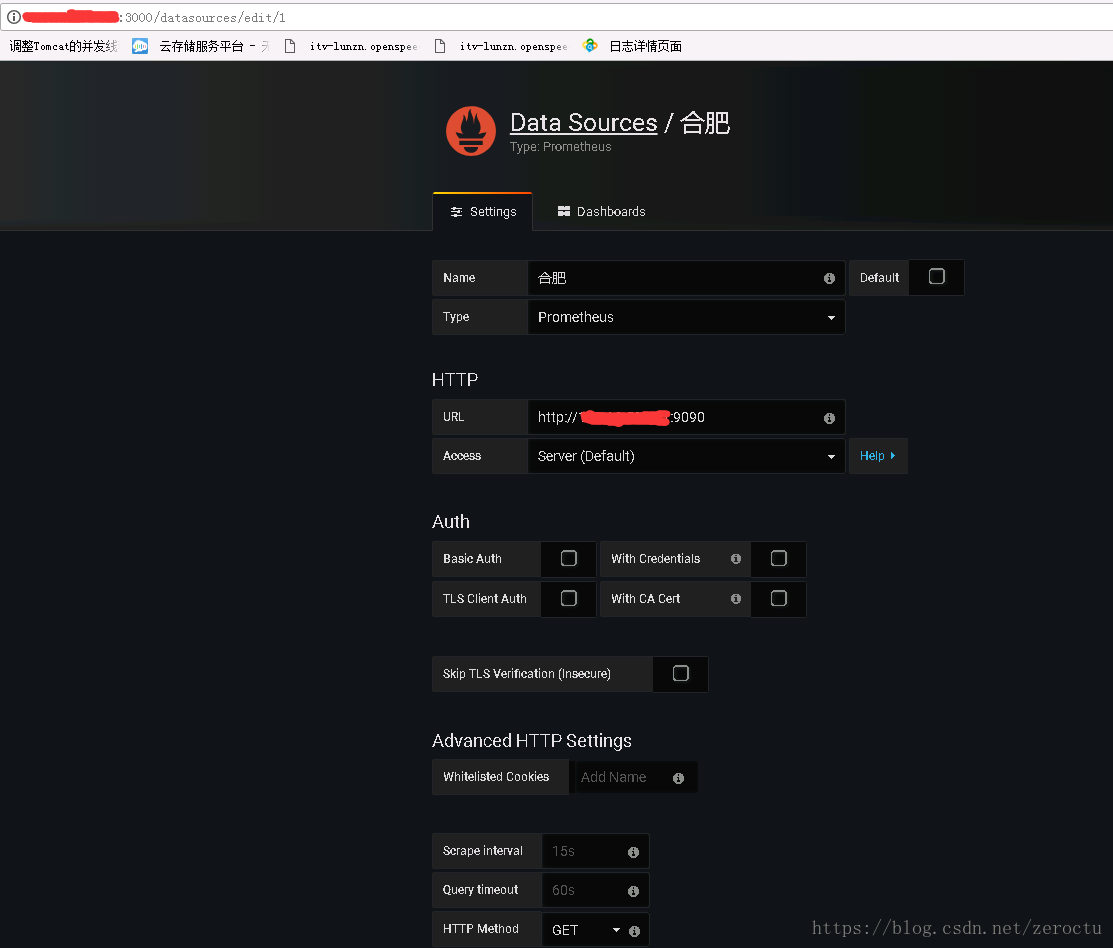Click the 'HTTP Method' label
The width and height of the screenshot is (1113, 948).
click(x=481, y=929)
